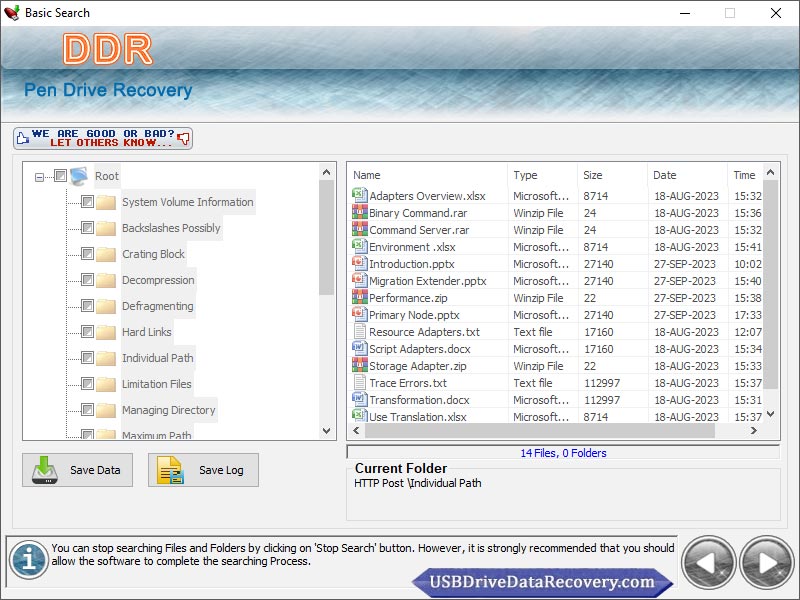The width and height of the screenshot is (800, 600).
Task: Enable the Hard Links folder checkbox
Action: click(87, 332)
